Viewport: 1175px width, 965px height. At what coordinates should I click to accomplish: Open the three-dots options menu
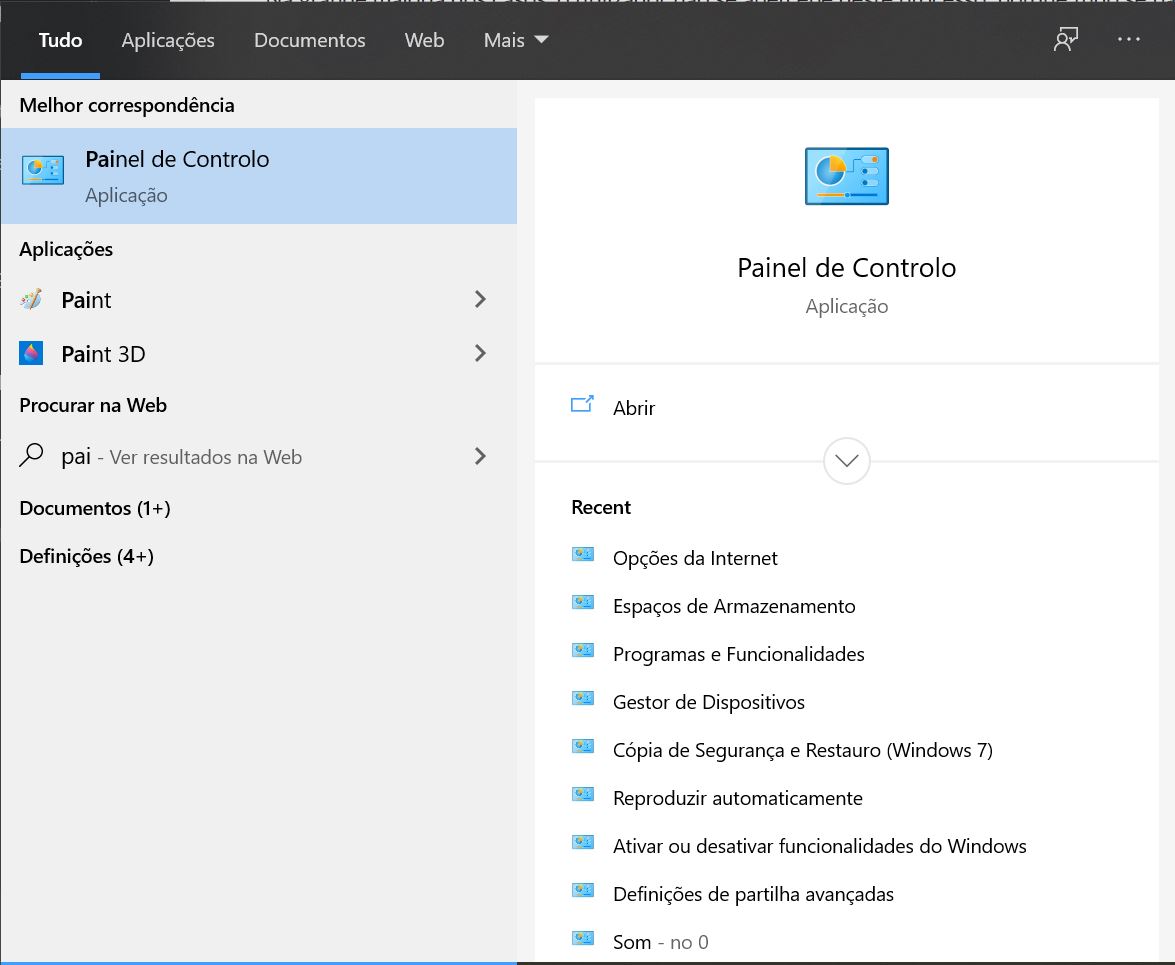point(1128,40)
